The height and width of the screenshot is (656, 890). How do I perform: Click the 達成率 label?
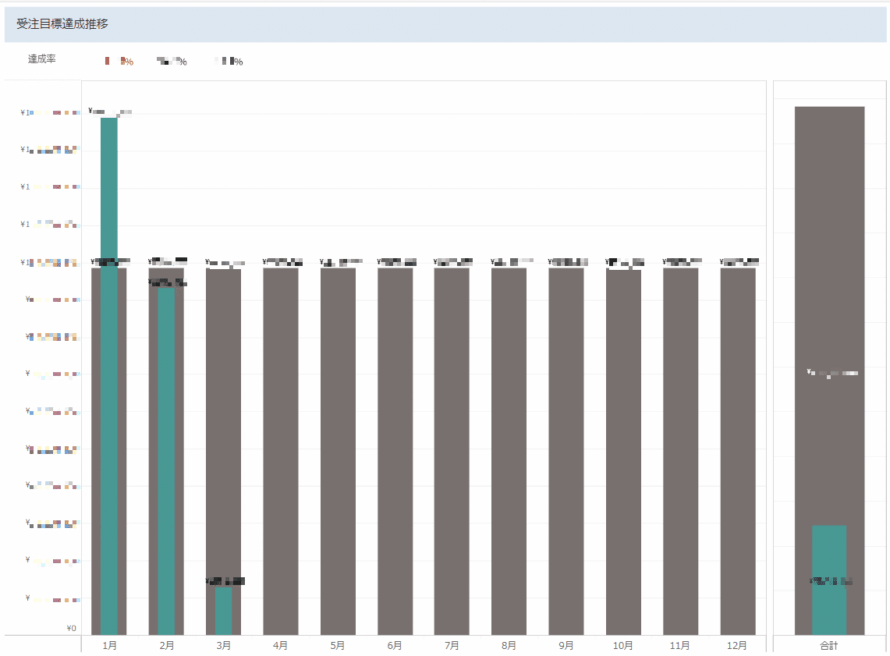tap(42, 60)
